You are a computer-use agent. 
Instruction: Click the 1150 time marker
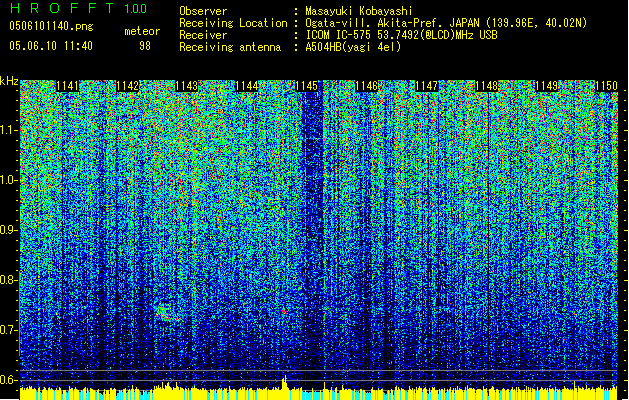click(x=606, y=86)
